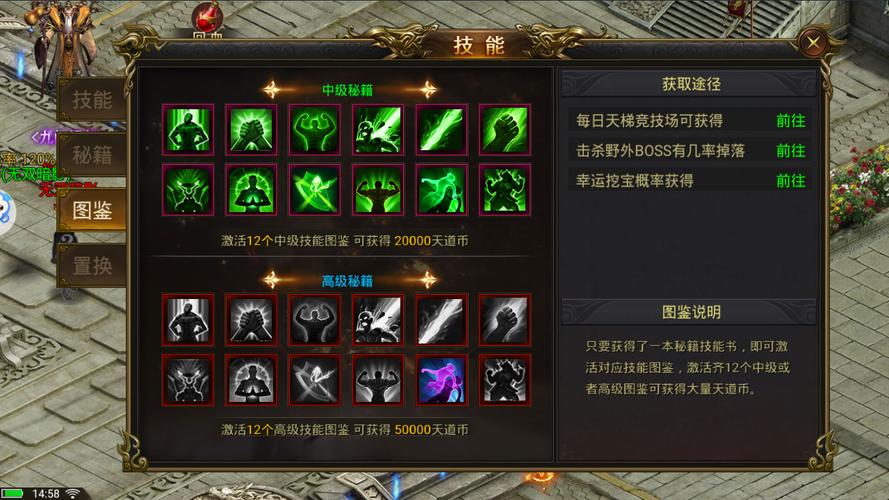Select the green diagonal slash mid-level skill icon
Viewport: 889px width, 500px height.
point(441,130)
